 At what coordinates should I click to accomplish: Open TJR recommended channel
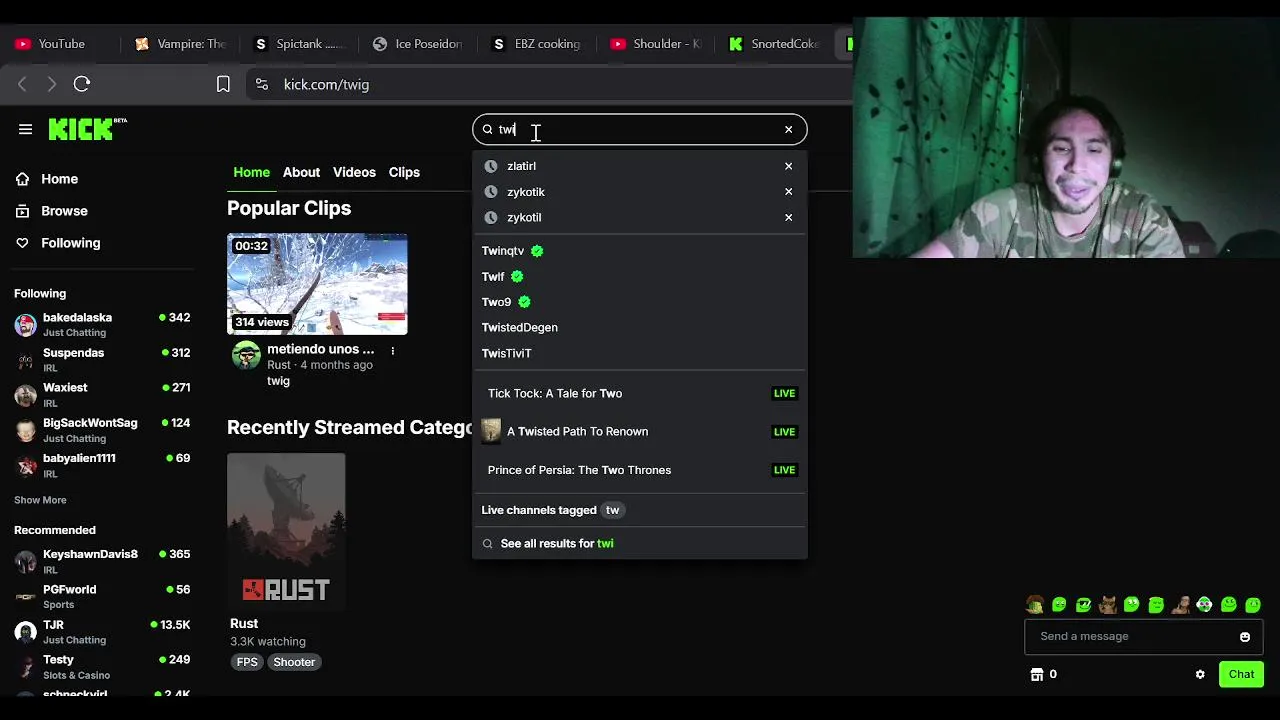point(102,632)
